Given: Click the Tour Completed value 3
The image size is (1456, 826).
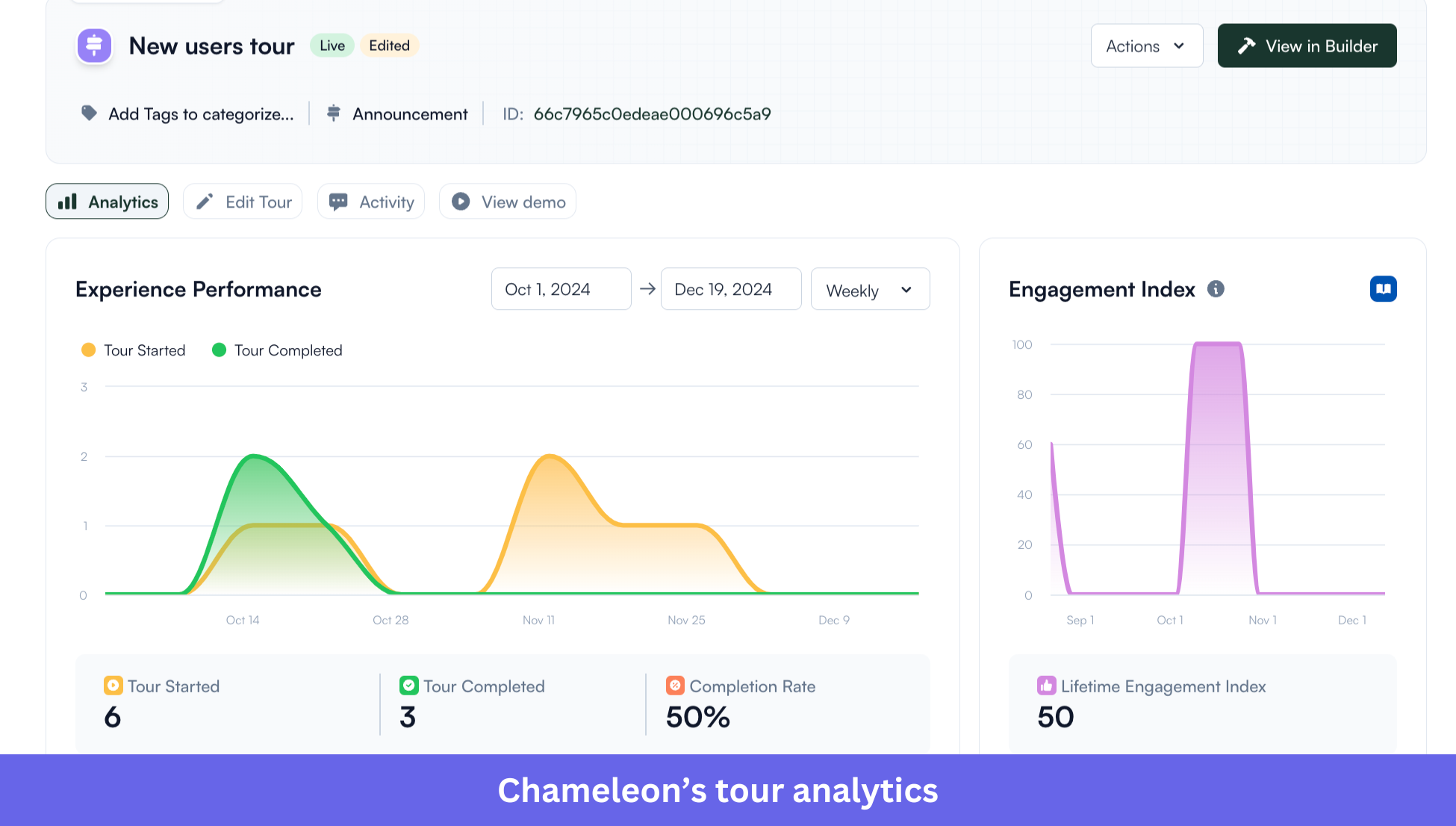Looking at the screenshot, I should tap(408, 717).
